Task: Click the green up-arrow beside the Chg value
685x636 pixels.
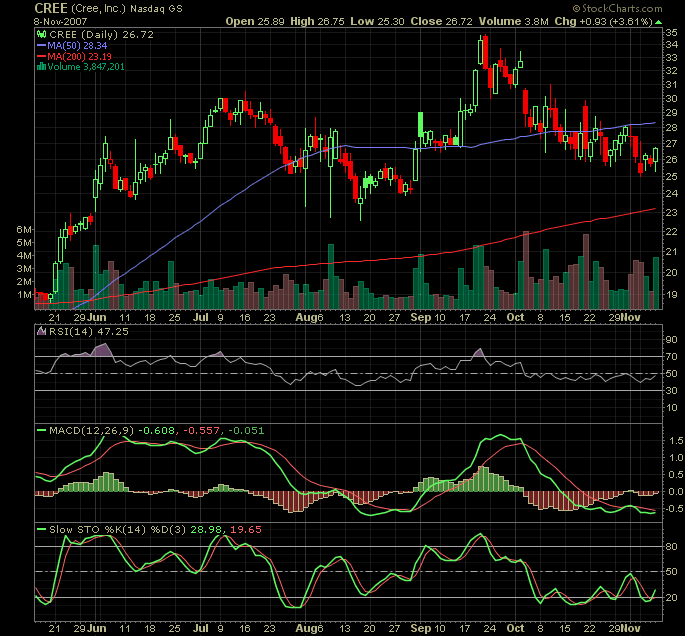Action: click(x=658, y=22)
